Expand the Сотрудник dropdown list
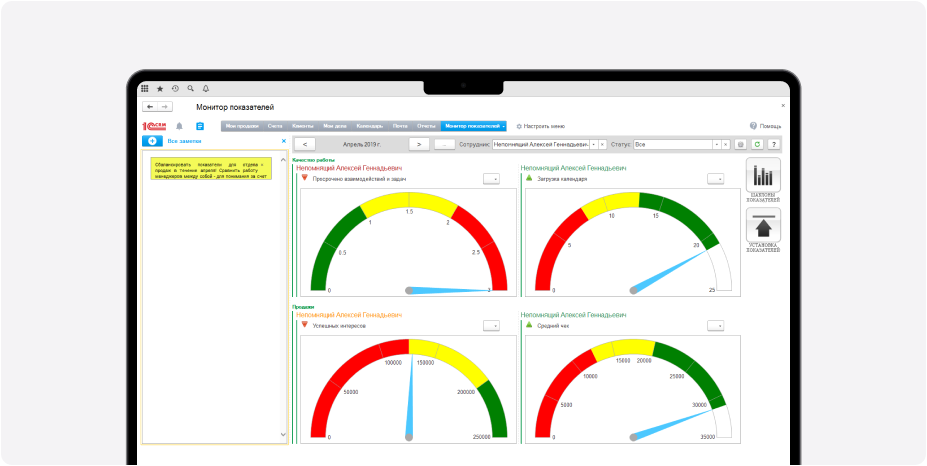The image size is (927, 466). (592, 144)
